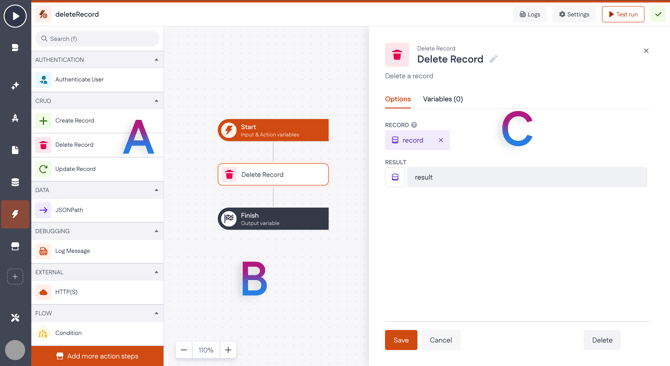
Task: Click the deleteRecord action header icon
Action: (x=43, y=14)
